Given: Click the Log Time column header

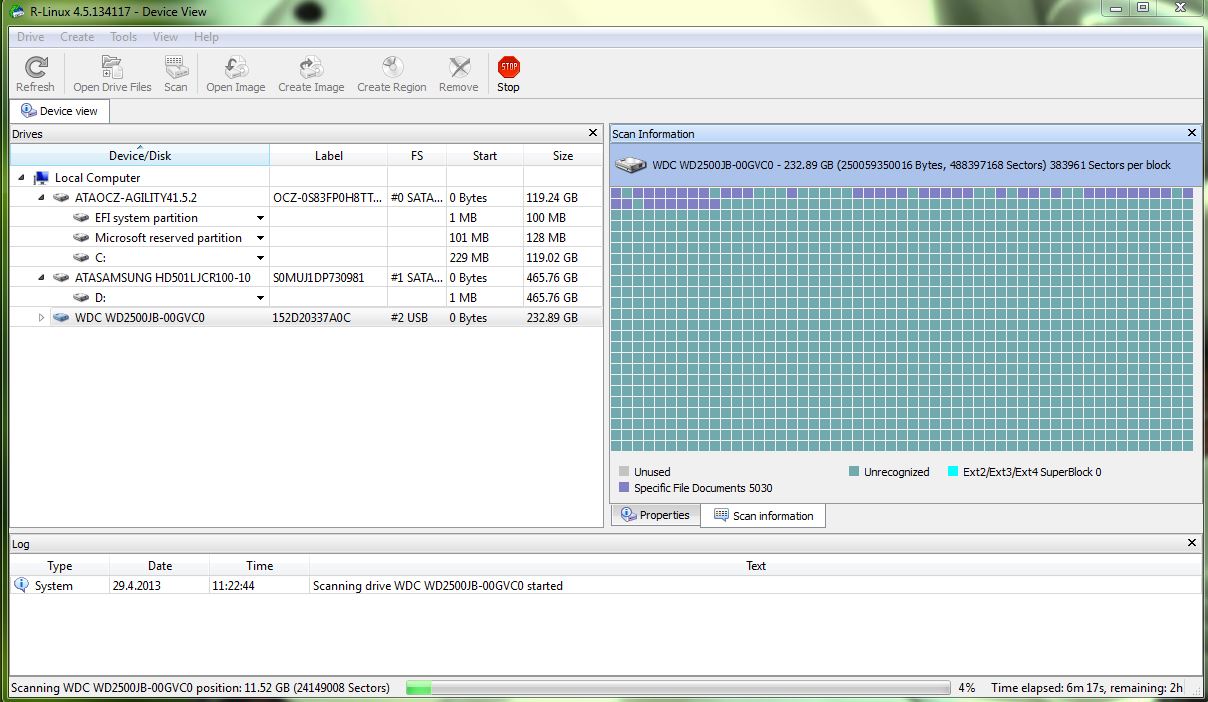Looking at the screenshot, I should pos(260,566).
